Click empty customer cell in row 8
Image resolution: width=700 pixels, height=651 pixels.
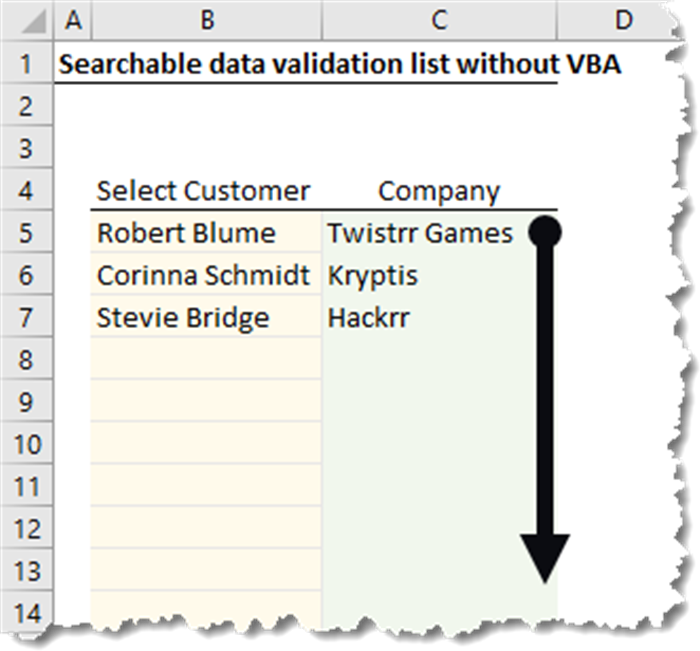tap(204, 359)
